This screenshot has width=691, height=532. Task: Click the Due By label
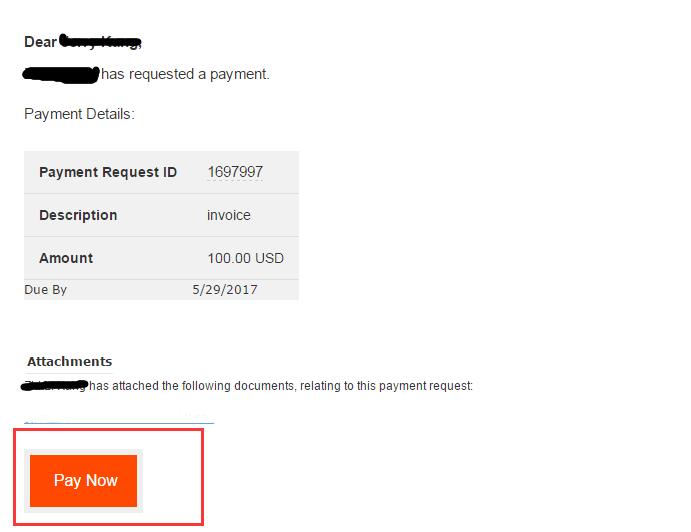pos(45,290)
